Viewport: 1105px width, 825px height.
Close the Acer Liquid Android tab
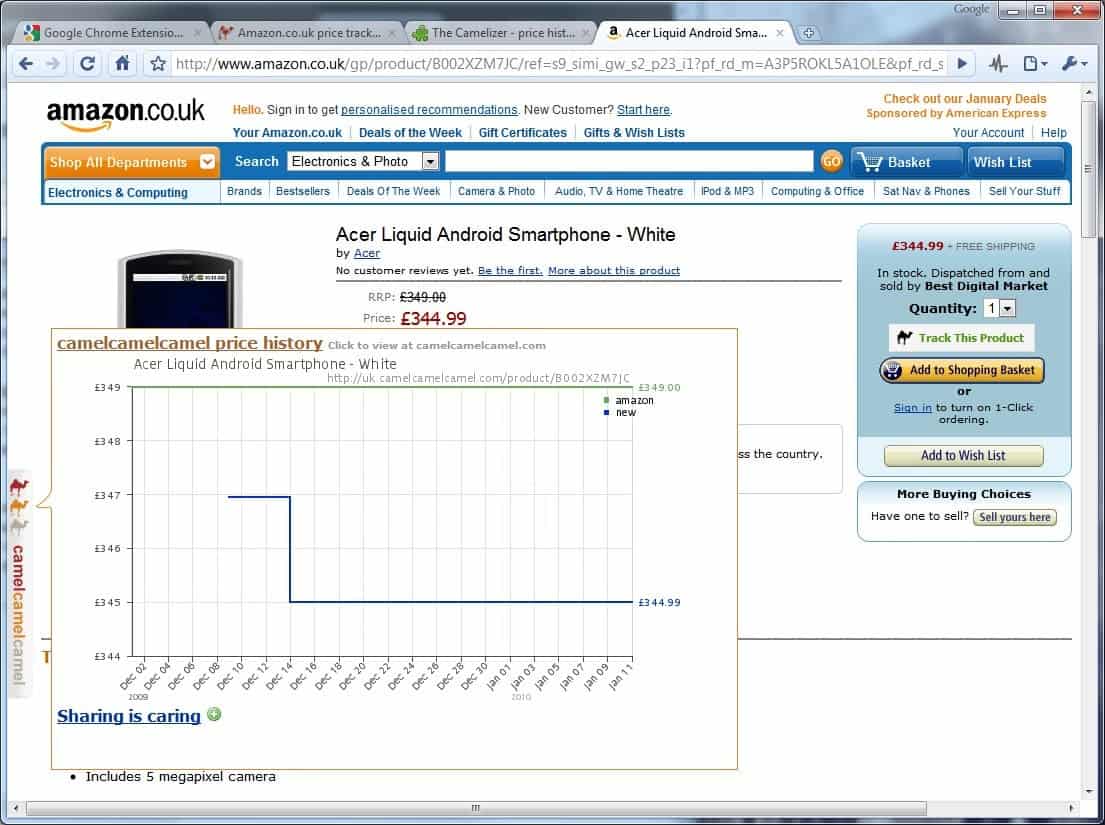point(779,33)
